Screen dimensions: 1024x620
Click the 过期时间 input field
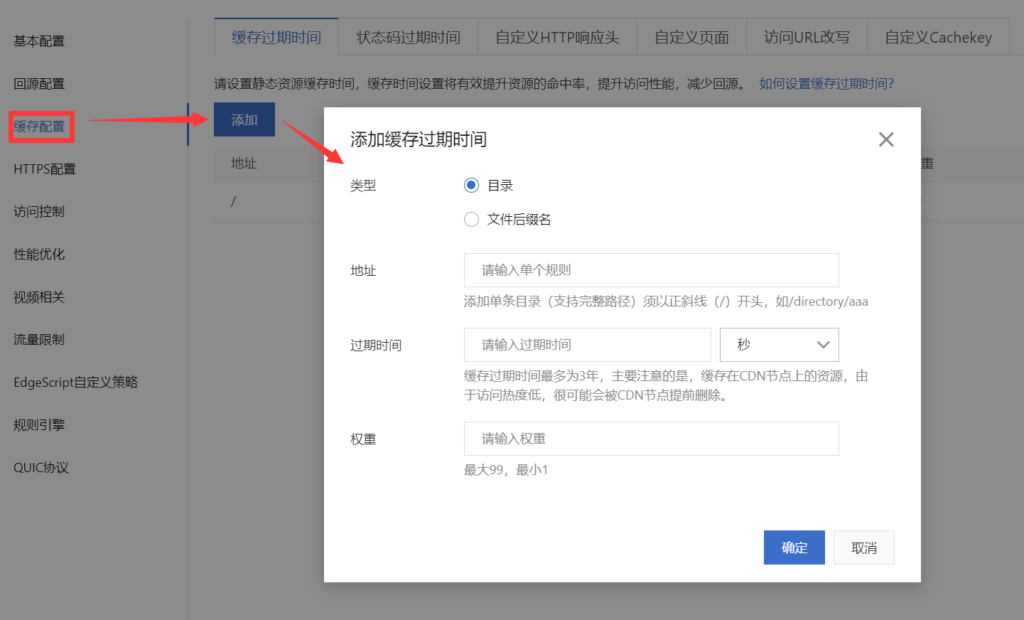tap(587, 344)
